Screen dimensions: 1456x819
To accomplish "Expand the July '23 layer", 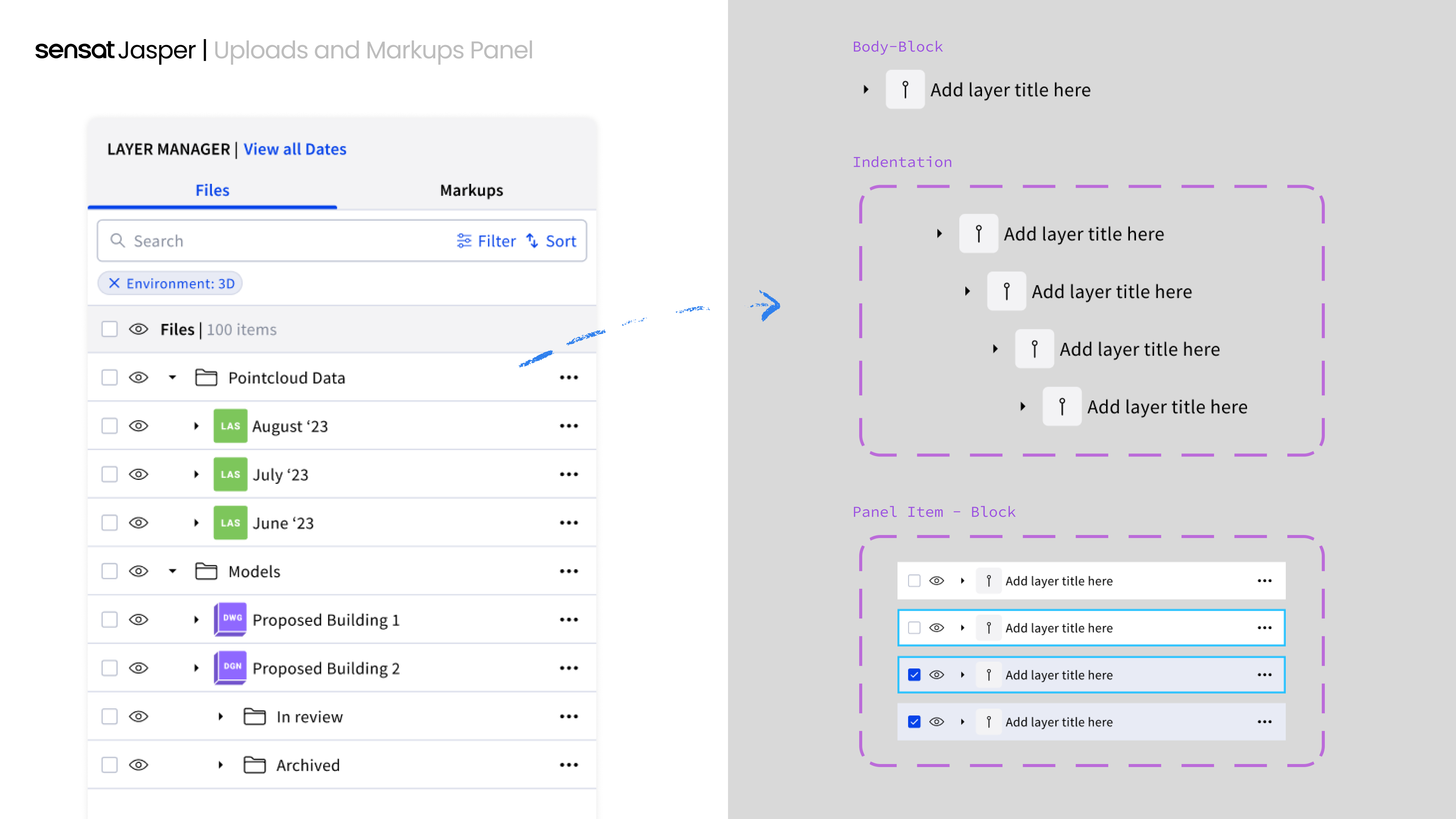I will (196, 474).
